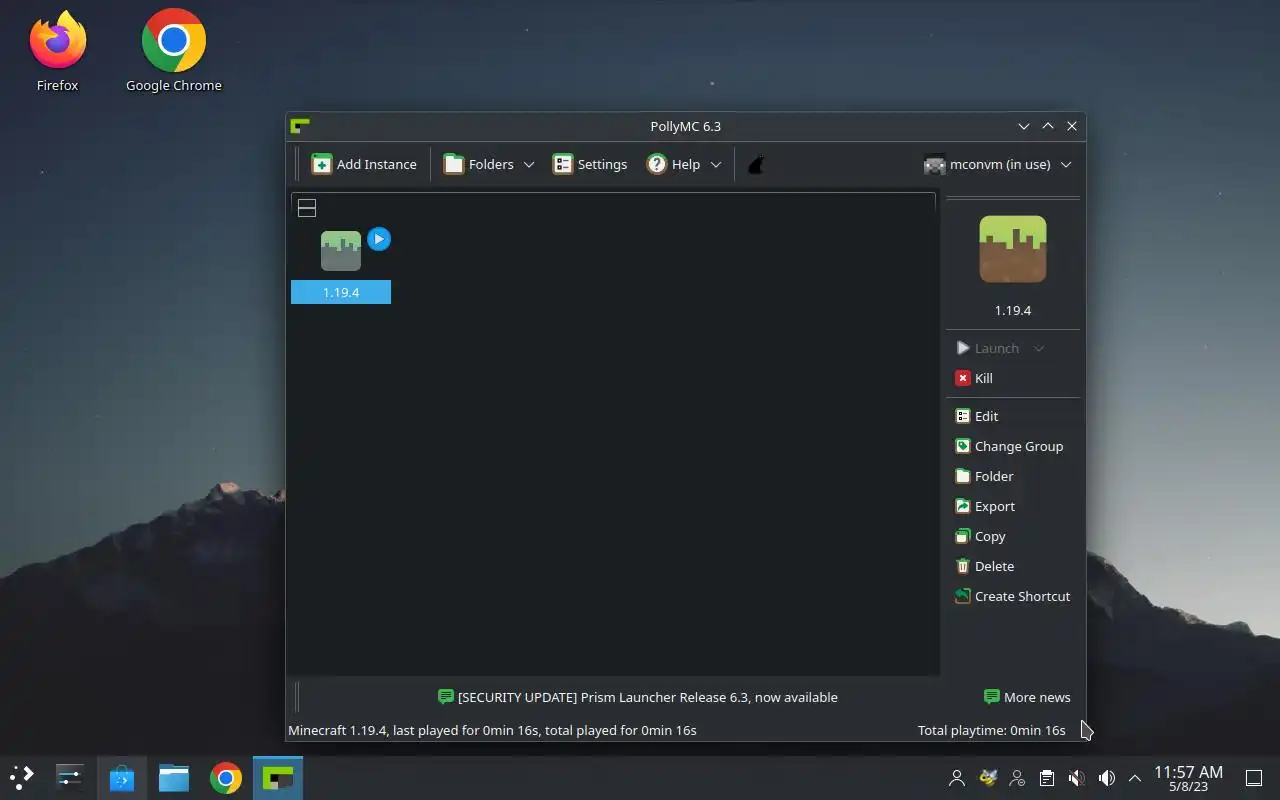Viewport: 1280px width, 800px height.
Task: Copy the selected instance
Action: (980, 536)
